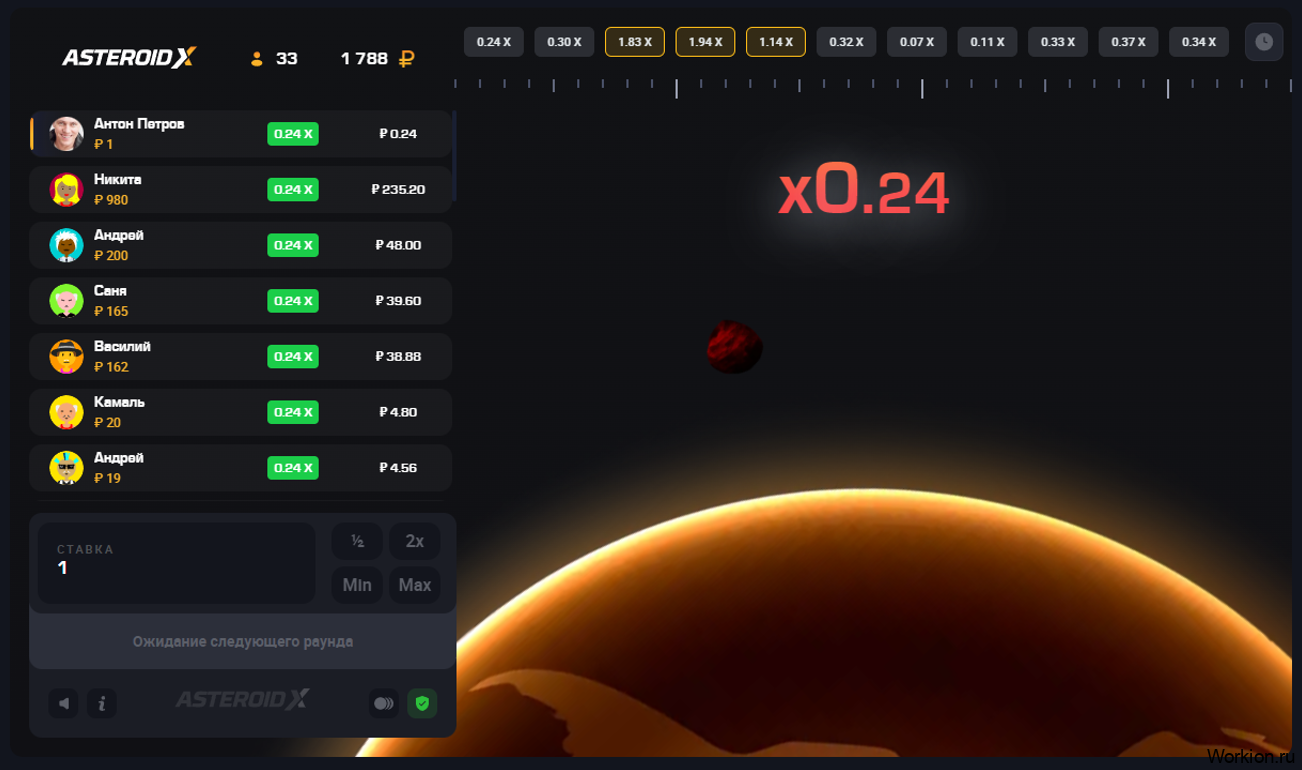Click the ₽ 38.88 payout amount
1302x770 pixels.
point(398,356)
